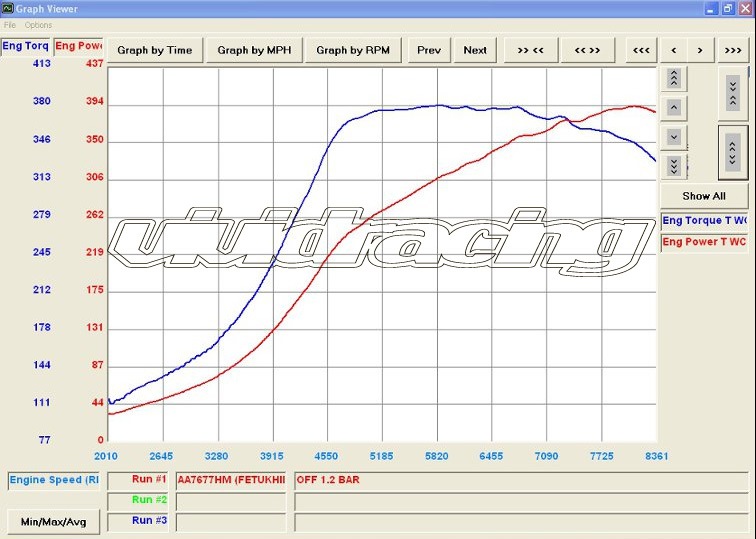Click the Min/Max/Avg button
The width and height of the screenshot is (756, 539).
[54, 522]
